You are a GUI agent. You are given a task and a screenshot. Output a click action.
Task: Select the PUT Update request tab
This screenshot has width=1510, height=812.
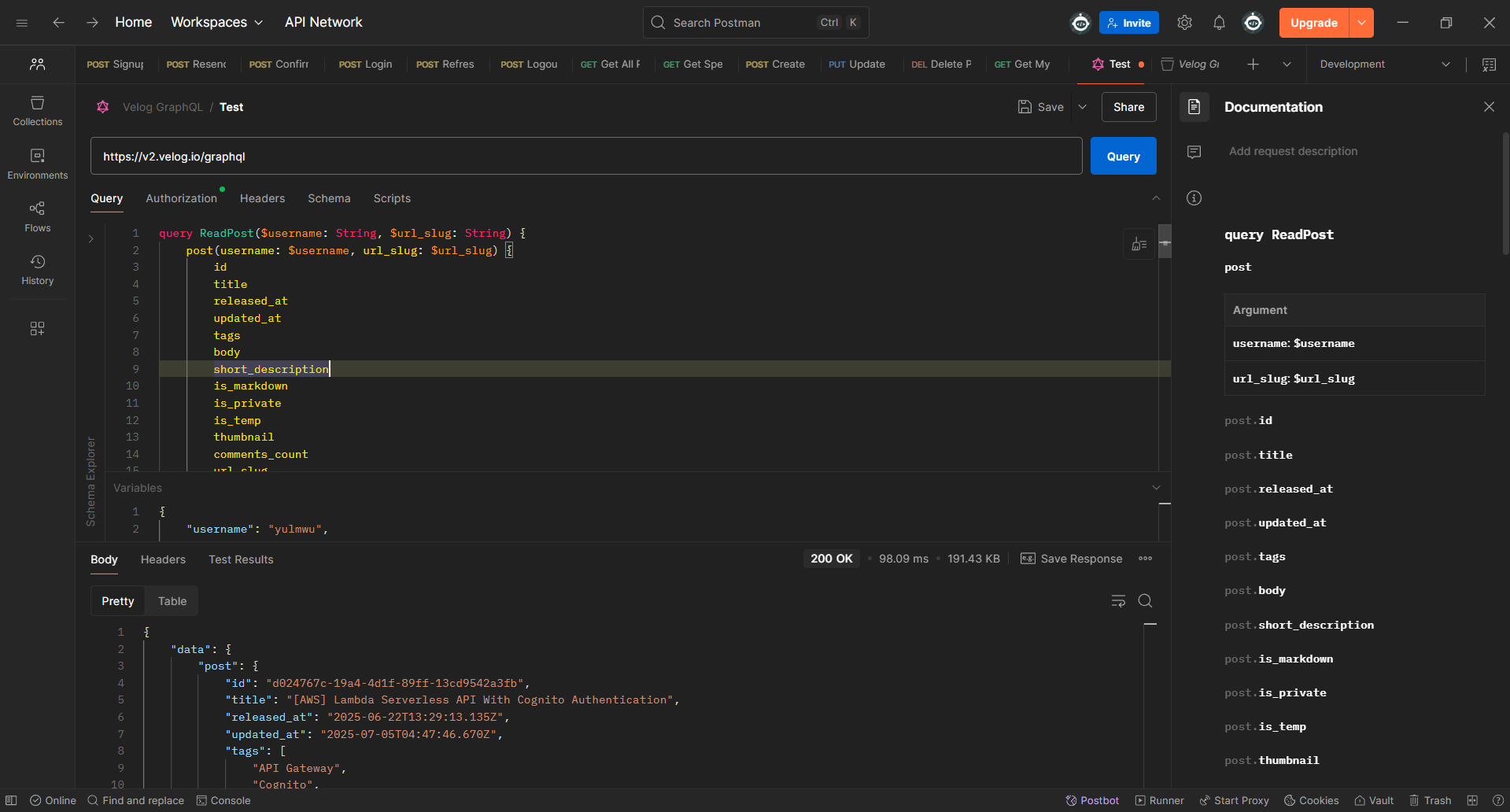click(857, 65)
